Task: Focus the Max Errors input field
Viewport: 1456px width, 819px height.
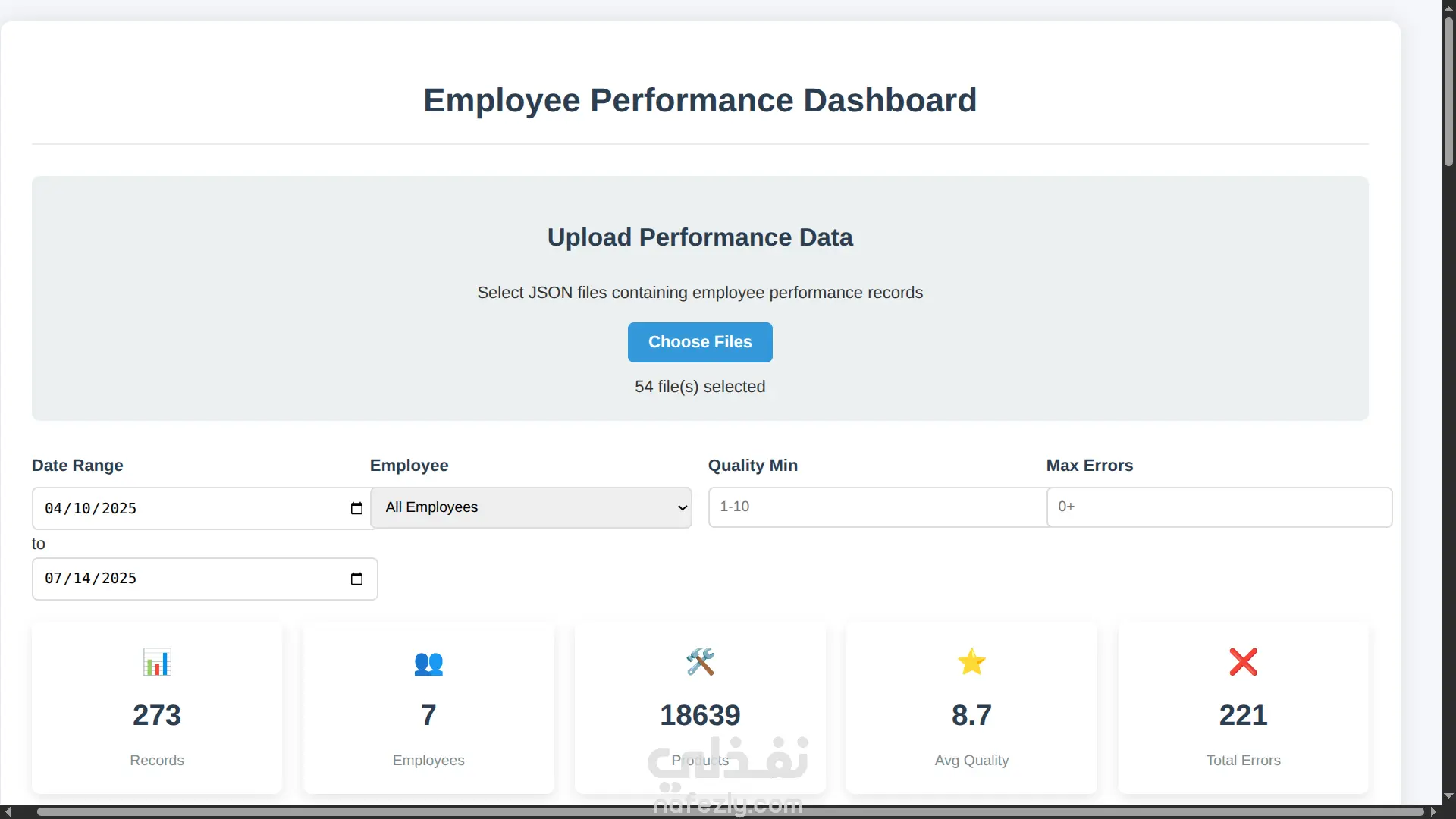Action: click(x=1219, y=507)
